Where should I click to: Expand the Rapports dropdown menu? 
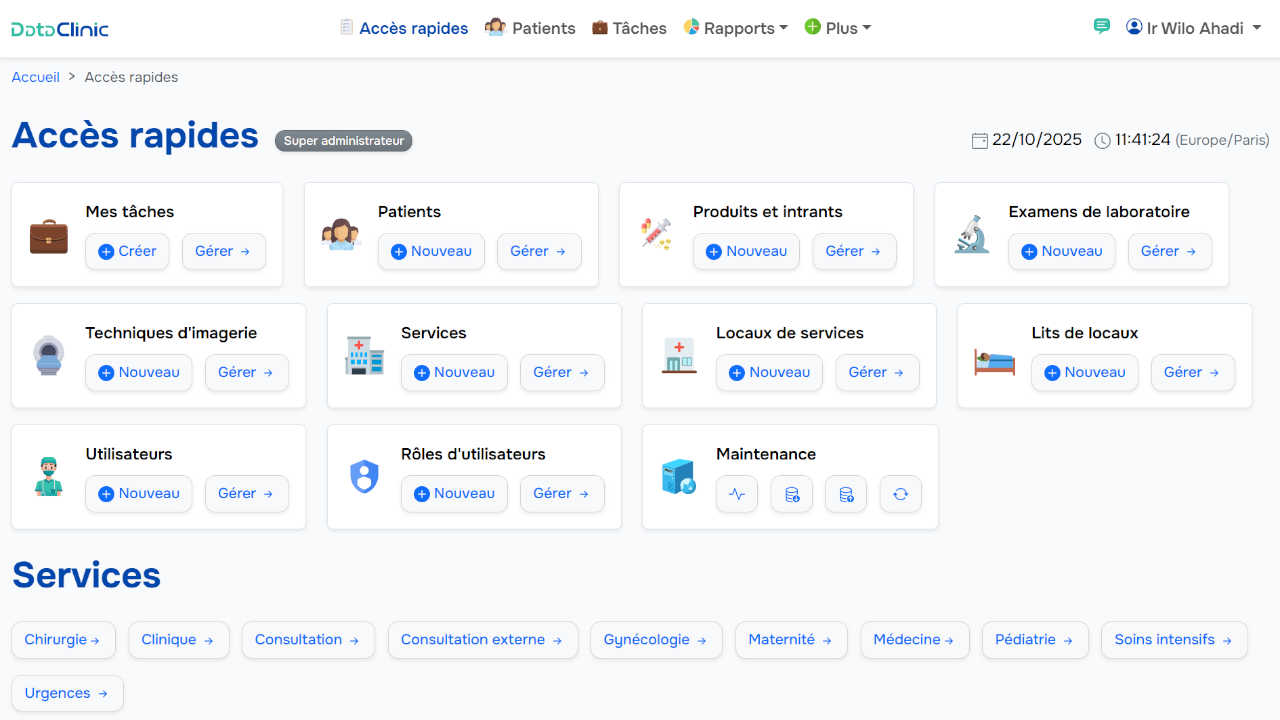[736, 28]
